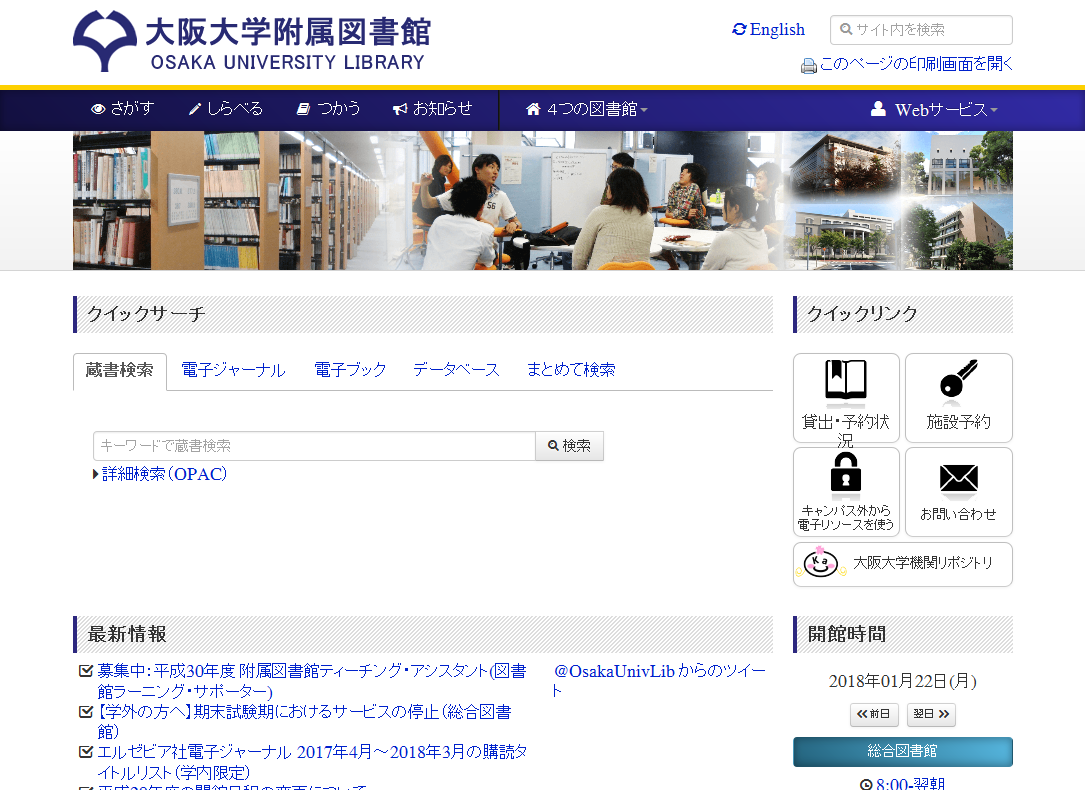Click the 総合図書館 hours button
The height and width of the screenshot is (790, 1085).
(x=902, y=752)
